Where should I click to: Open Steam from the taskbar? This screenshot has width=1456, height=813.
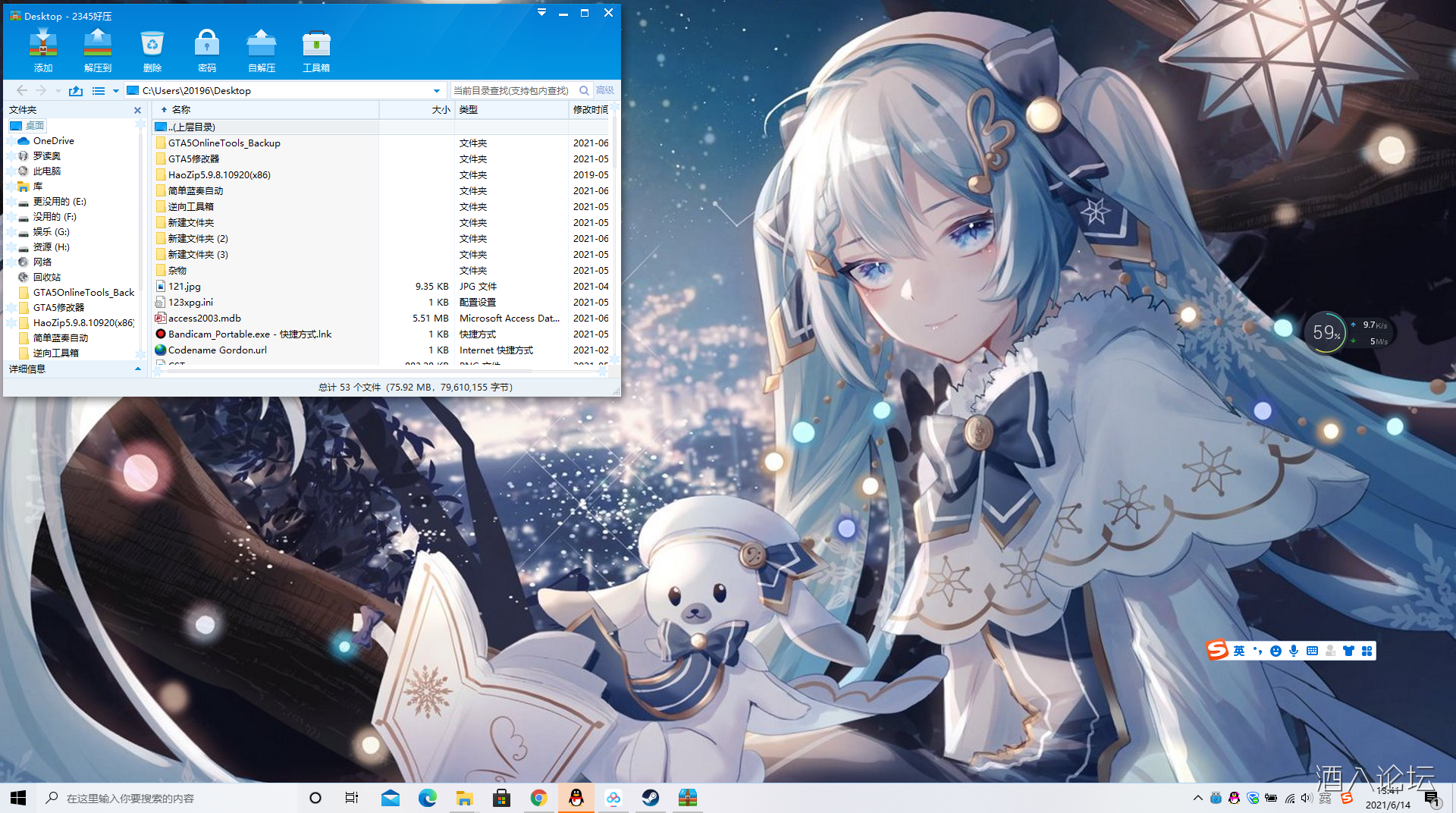coord(651,798)
